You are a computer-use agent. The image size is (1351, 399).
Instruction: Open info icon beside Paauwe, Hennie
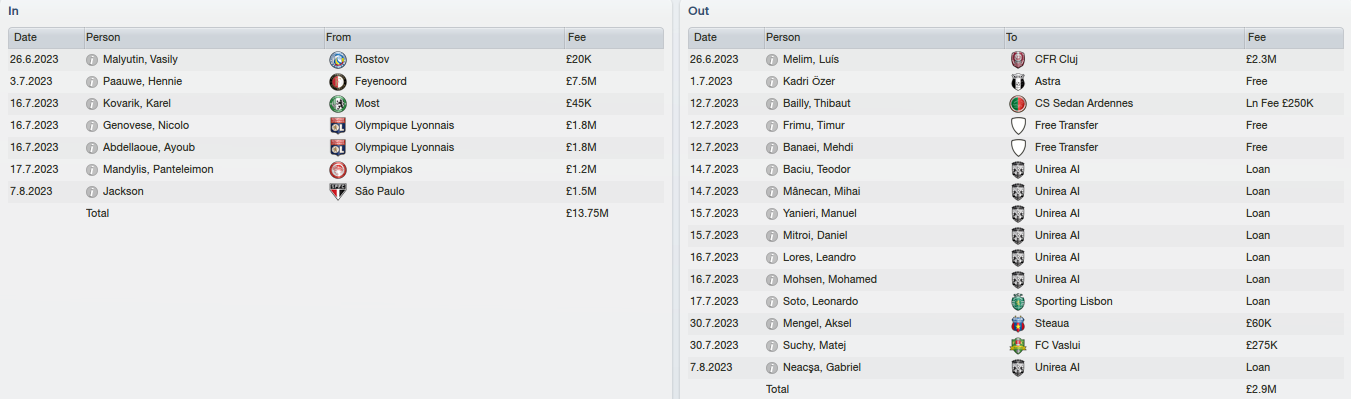click(x=92, y=81)
